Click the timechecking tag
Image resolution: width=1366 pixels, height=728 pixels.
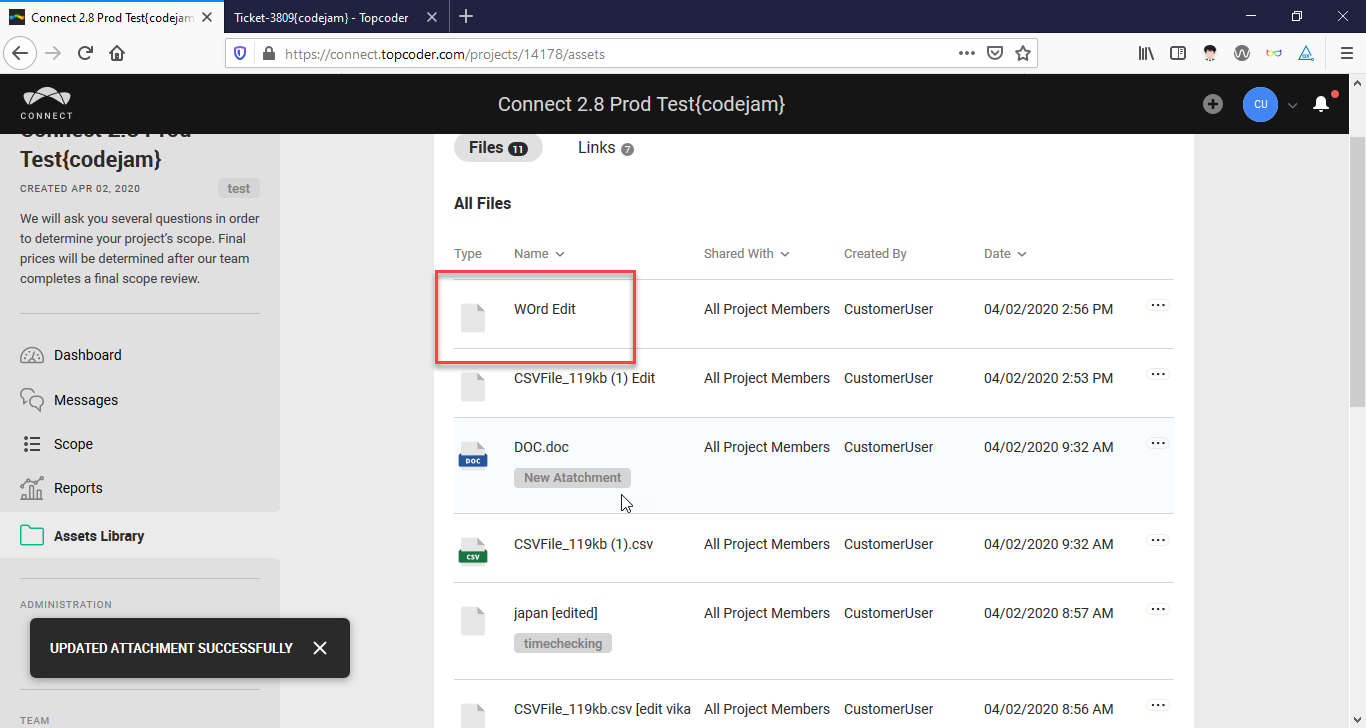(563, 644)
